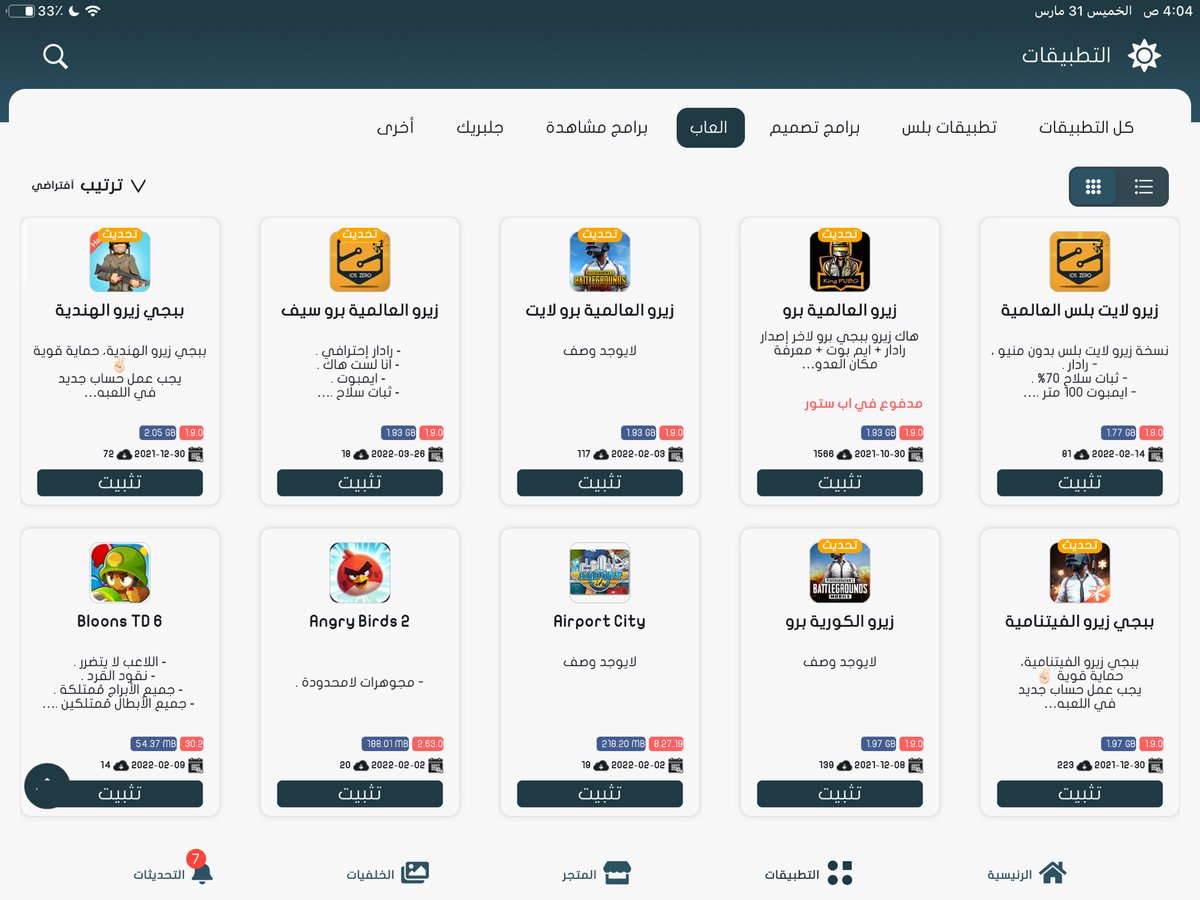Image resolution: width=1200 pixels, height=900 pixels.
Task: Install Airport City with تثبيت
Action: click(600, 794)
